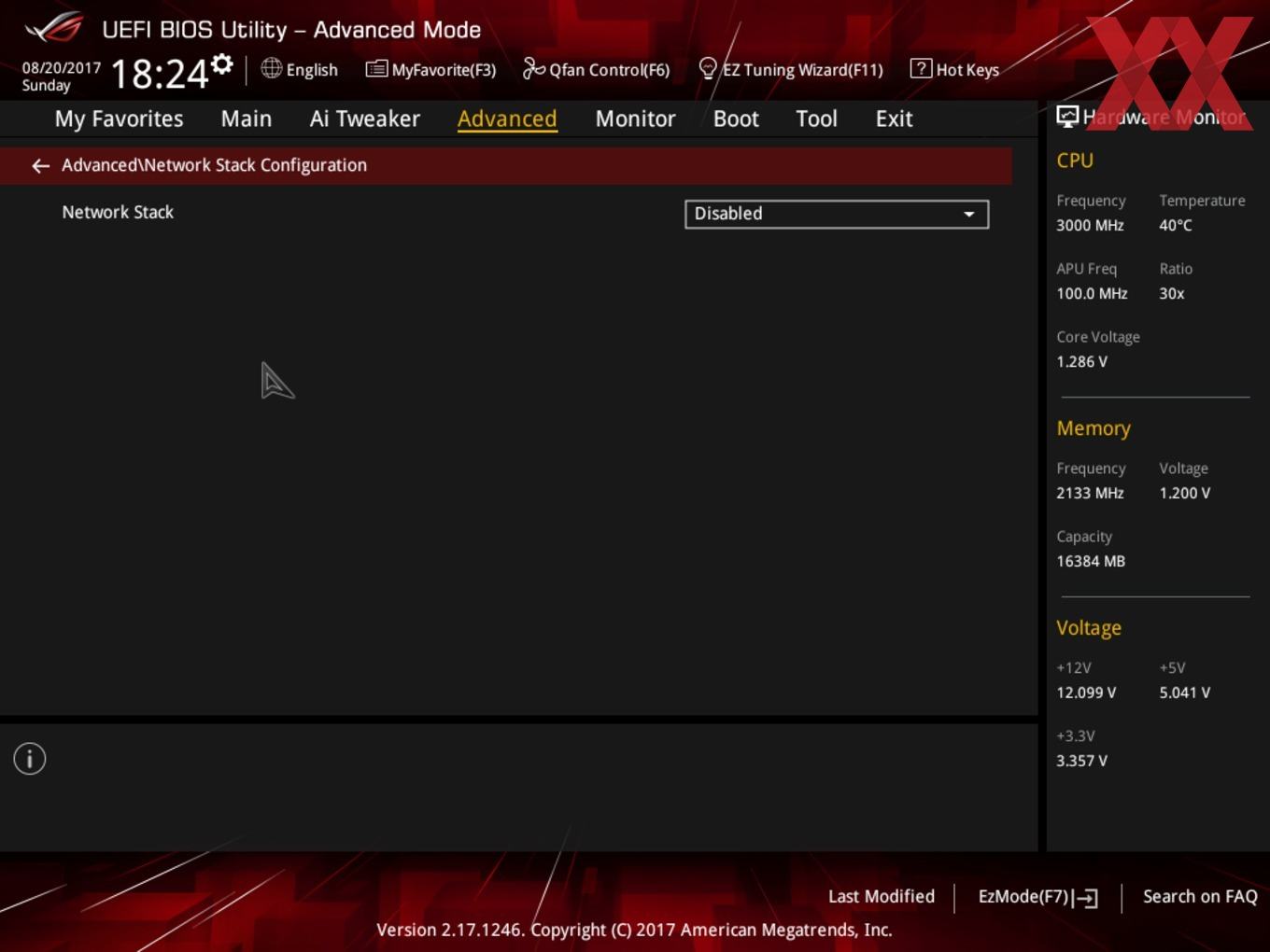Click the Qfan Control fan icon

[533, 68]
